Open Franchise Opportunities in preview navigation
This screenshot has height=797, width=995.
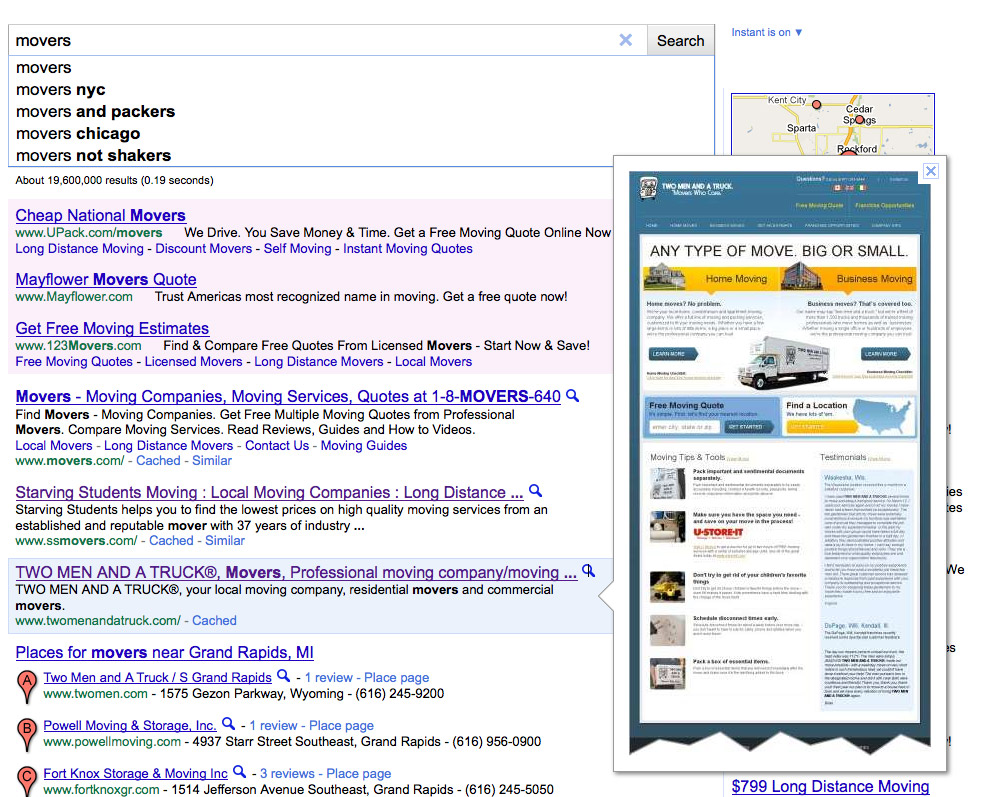884,204
